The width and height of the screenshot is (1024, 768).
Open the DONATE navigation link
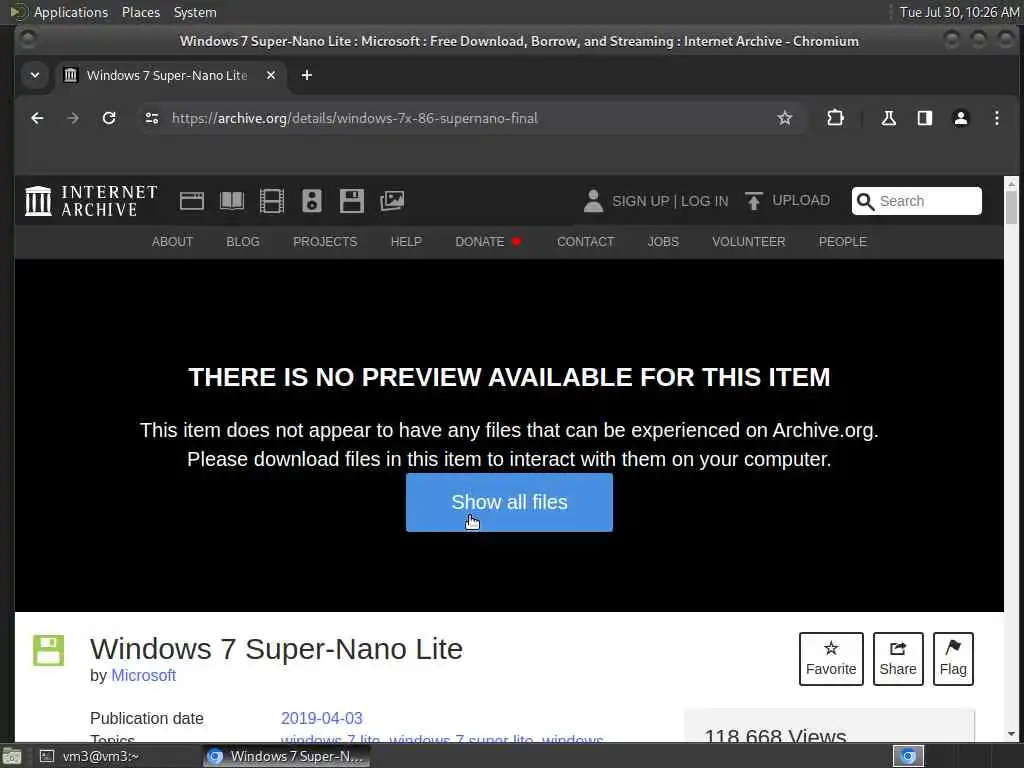coord(480,242)
